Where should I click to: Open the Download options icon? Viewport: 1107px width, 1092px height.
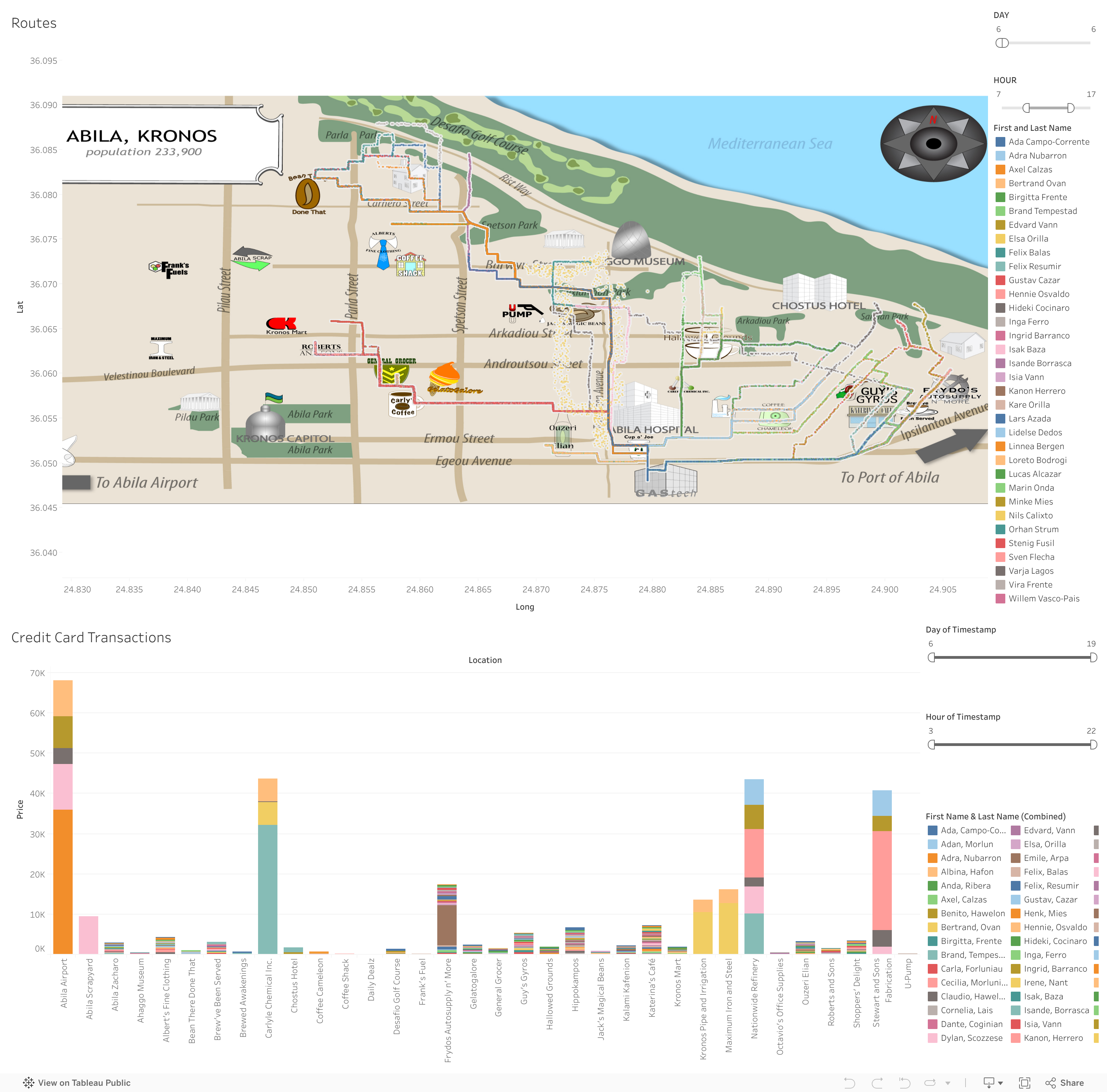988,1082
